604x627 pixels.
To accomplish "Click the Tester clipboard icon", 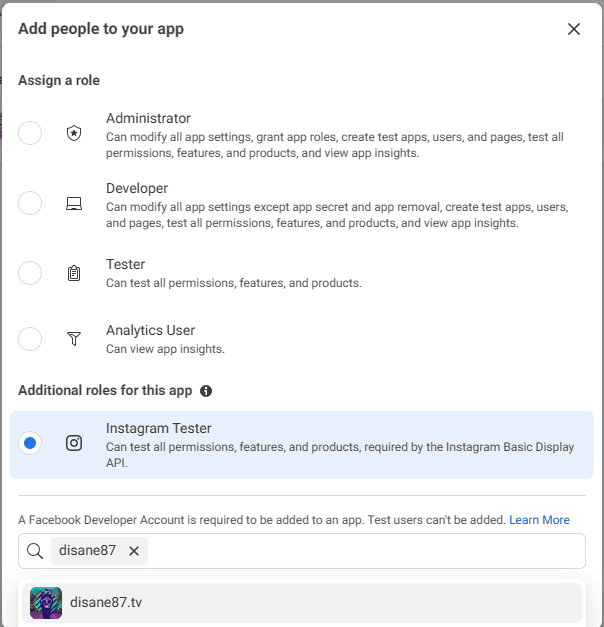I will (74, 273).
